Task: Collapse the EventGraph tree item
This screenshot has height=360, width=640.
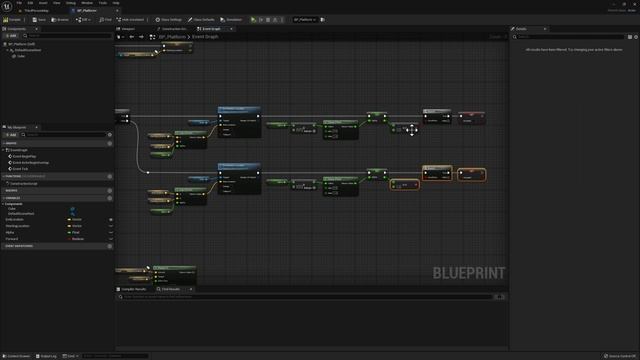Action: point(3,150)
